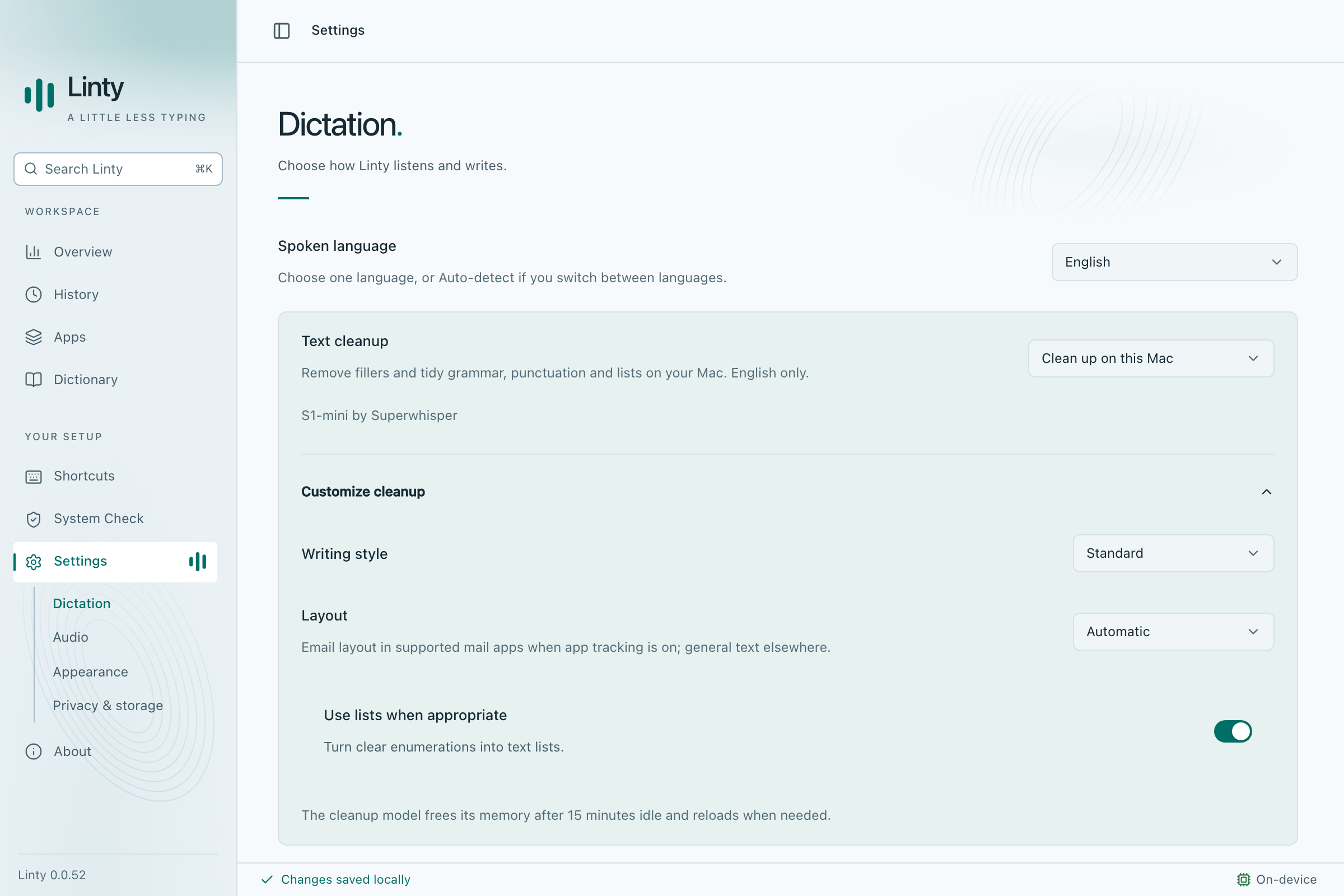Click the magnifier icon in search
The image size is (1344, 896).
pyautogui.click(x=31, y=169)
